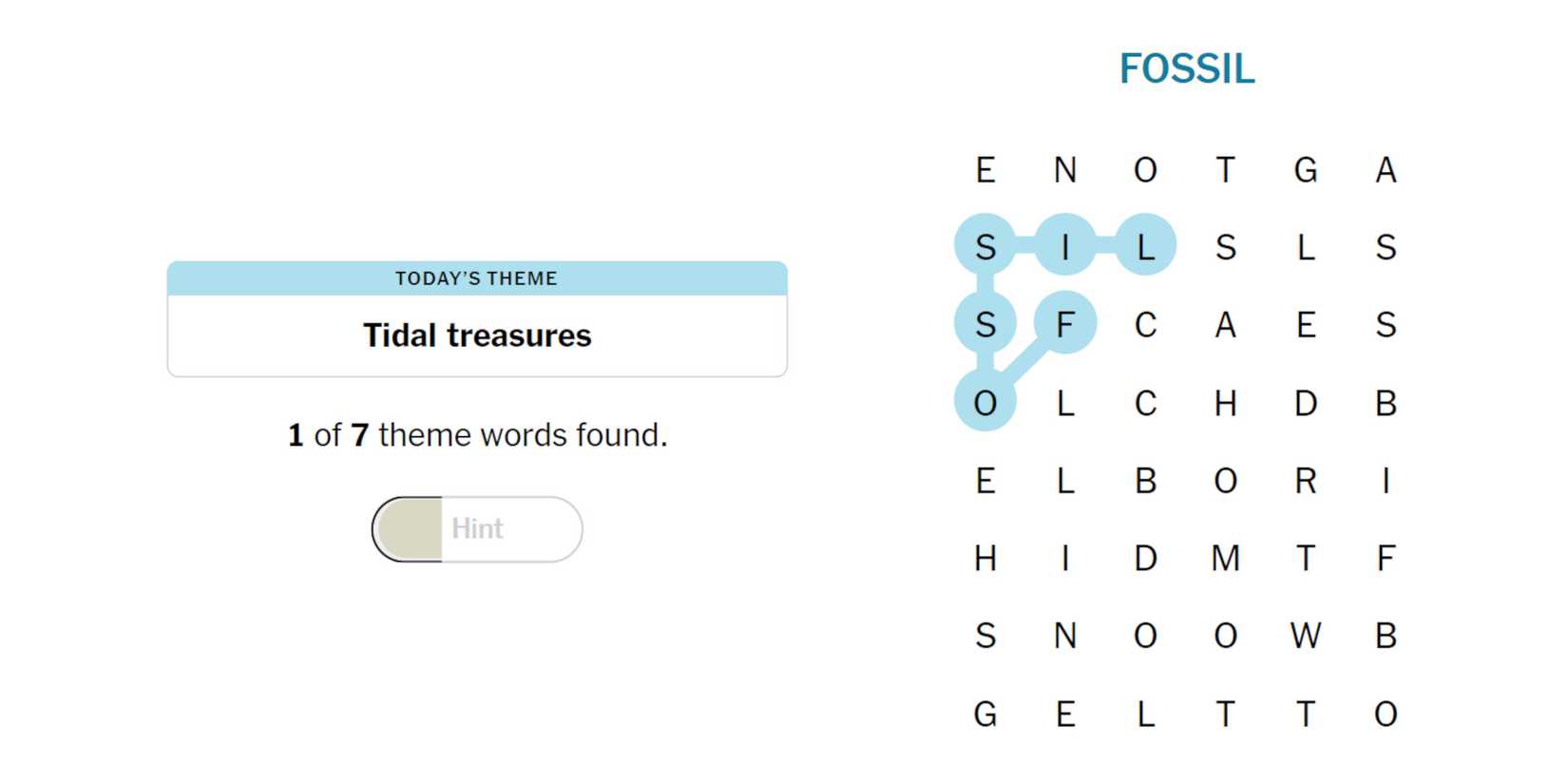Tap the letter A in the top row
The image size is (1568, 784).
click(x=1386, y=170)
